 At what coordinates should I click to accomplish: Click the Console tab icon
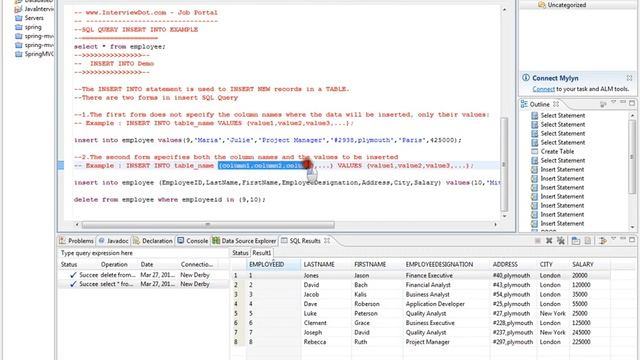click(180, 241)
